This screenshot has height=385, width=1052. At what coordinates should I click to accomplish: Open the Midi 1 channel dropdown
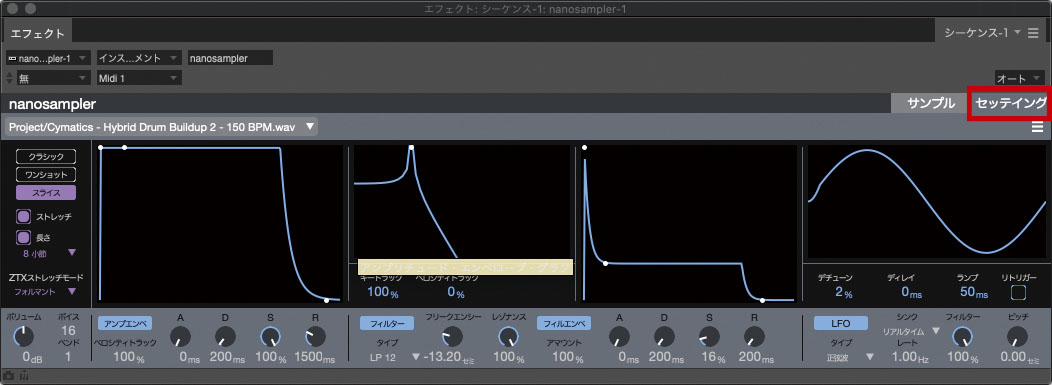139,78
